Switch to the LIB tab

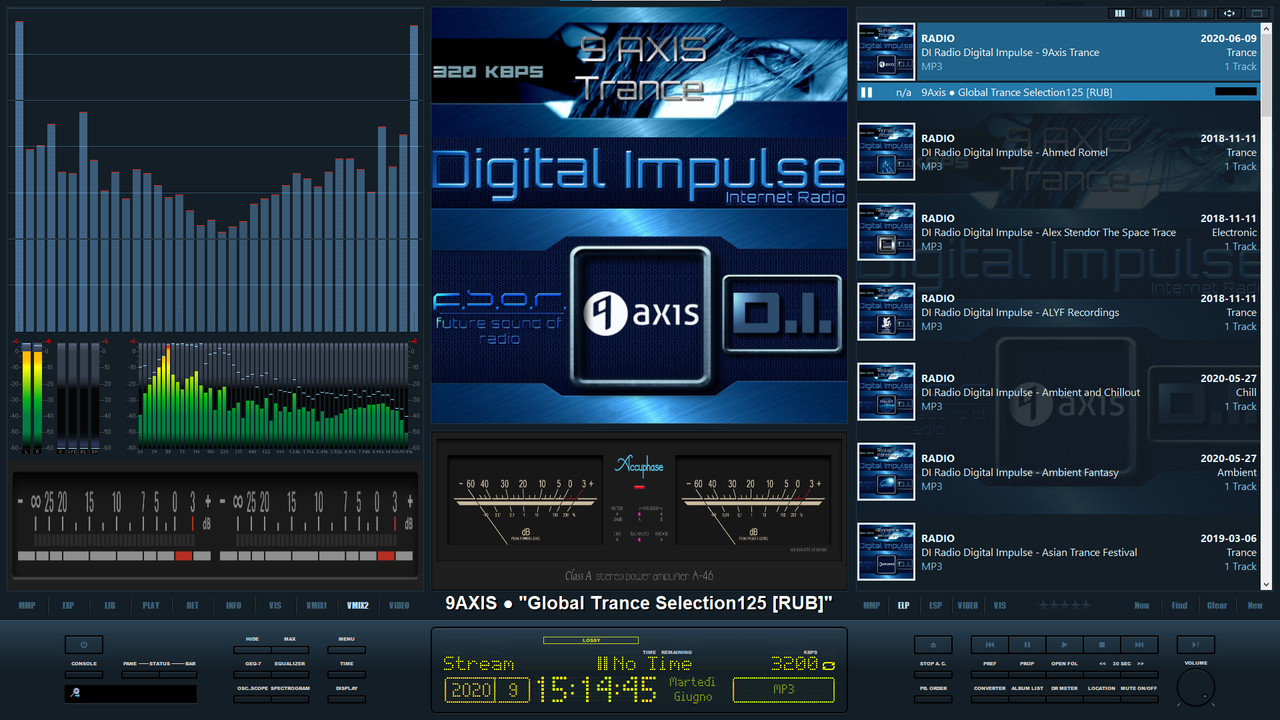pos(110,605)
